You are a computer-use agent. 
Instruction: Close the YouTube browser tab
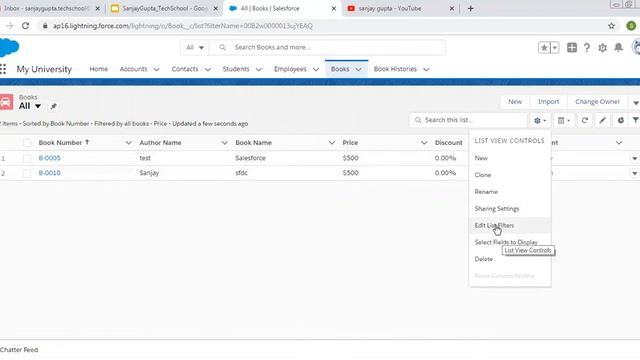pos(452,8)
